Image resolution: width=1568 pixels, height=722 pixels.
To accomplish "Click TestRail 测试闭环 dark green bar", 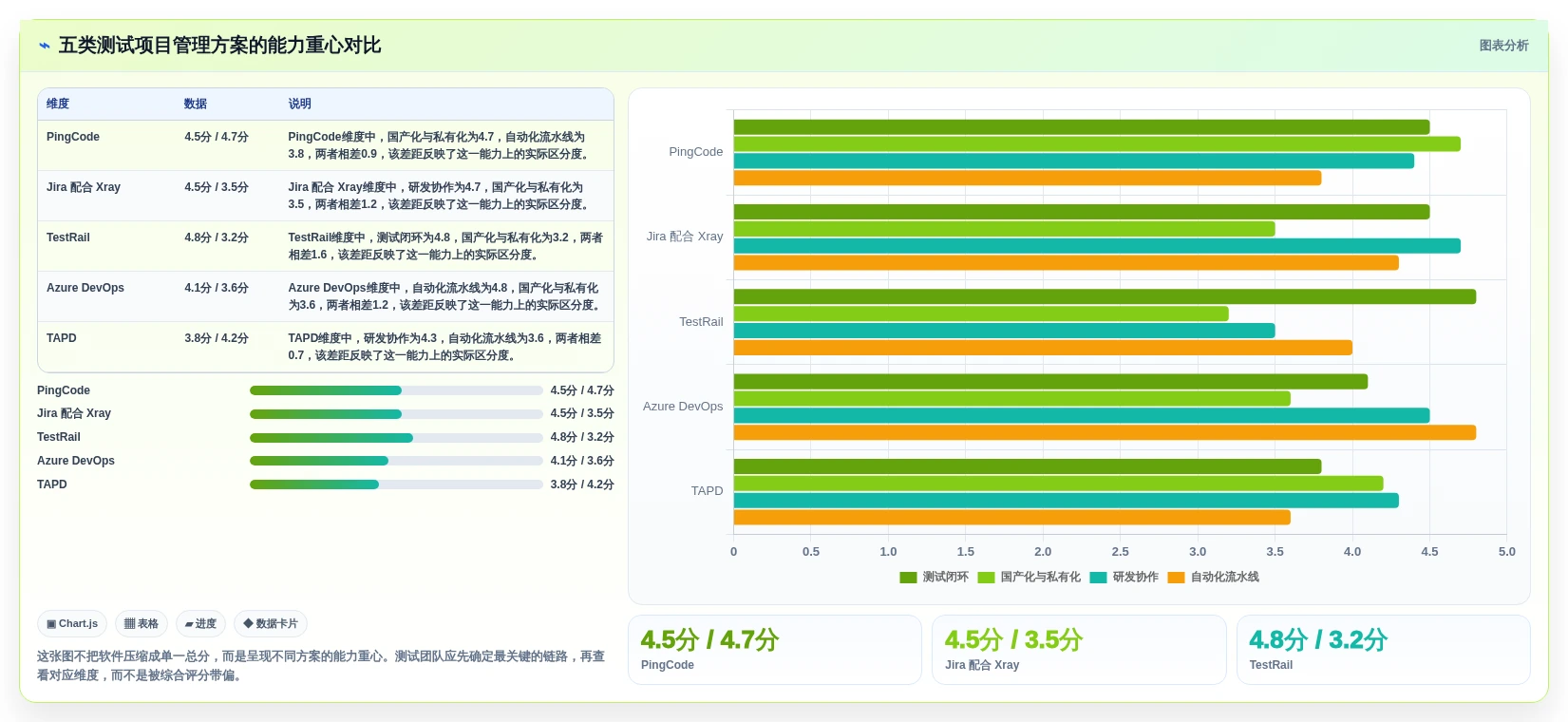I will pyautogui.click(x=1105, y=296).
